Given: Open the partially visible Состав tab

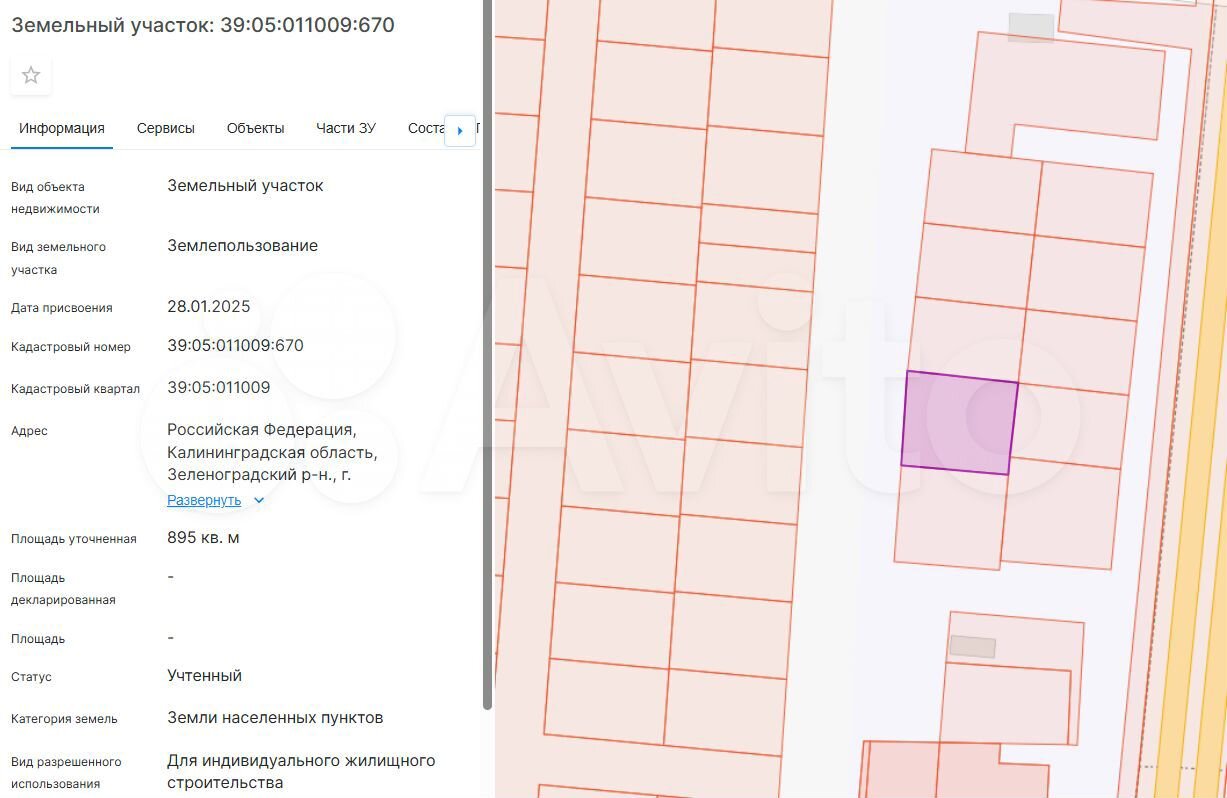Looking at the screenshot, I should [x=425, y=128].
